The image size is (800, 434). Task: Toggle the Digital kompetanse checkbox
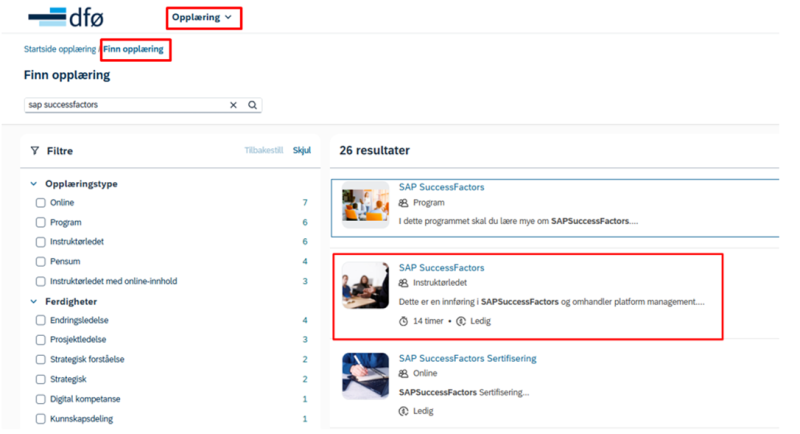click(40, 399)
